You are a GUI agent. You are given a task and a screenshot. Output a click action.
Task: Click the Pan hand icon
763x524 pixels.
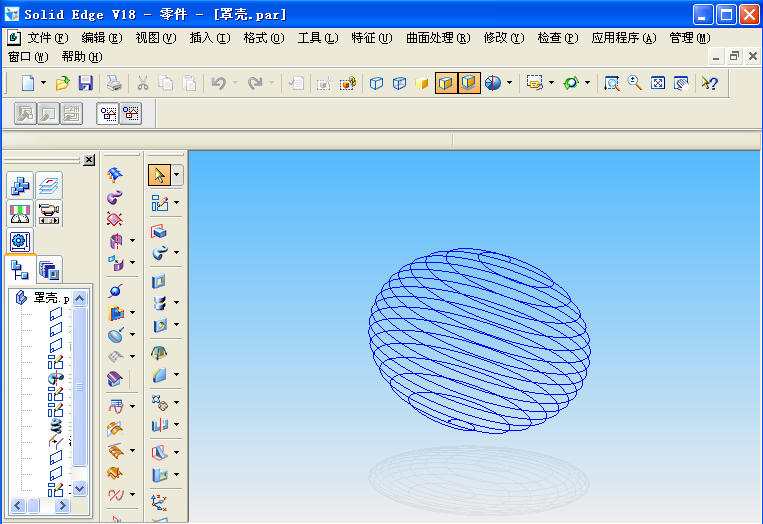coord(681,83)
